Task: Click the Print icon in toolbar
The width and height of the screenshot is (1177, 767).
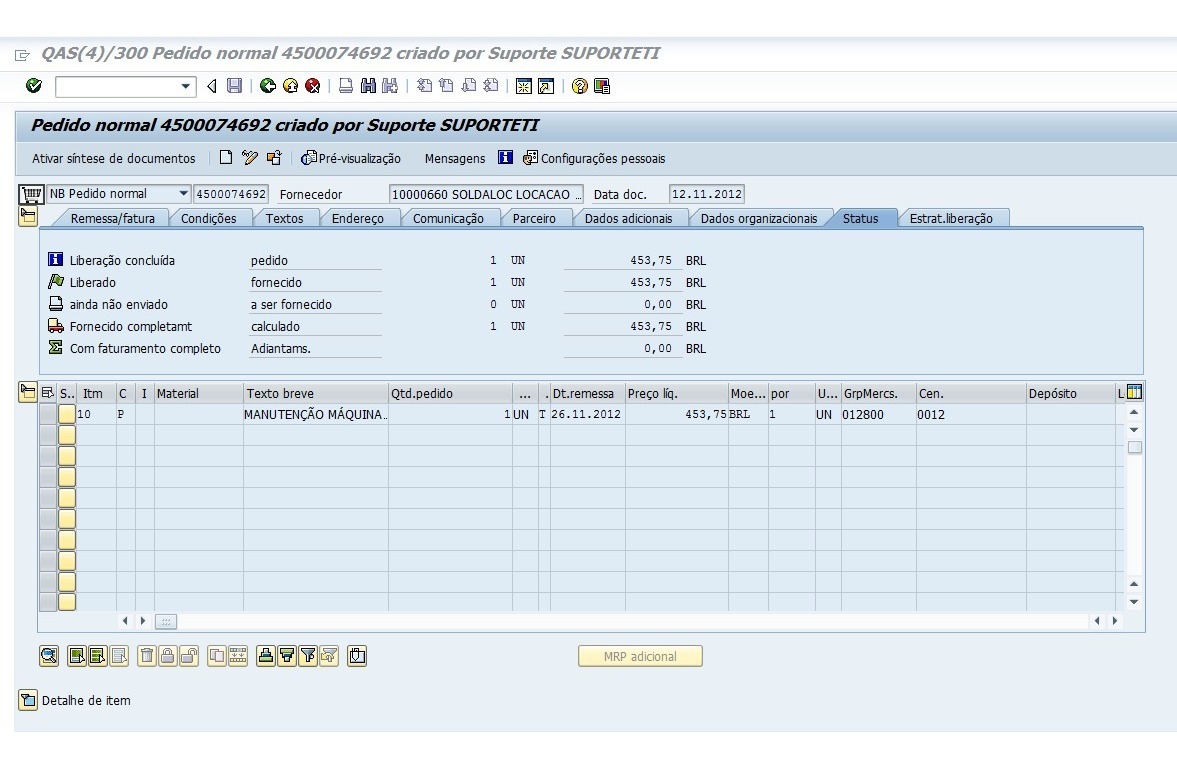Action: [x=345, y=86]
